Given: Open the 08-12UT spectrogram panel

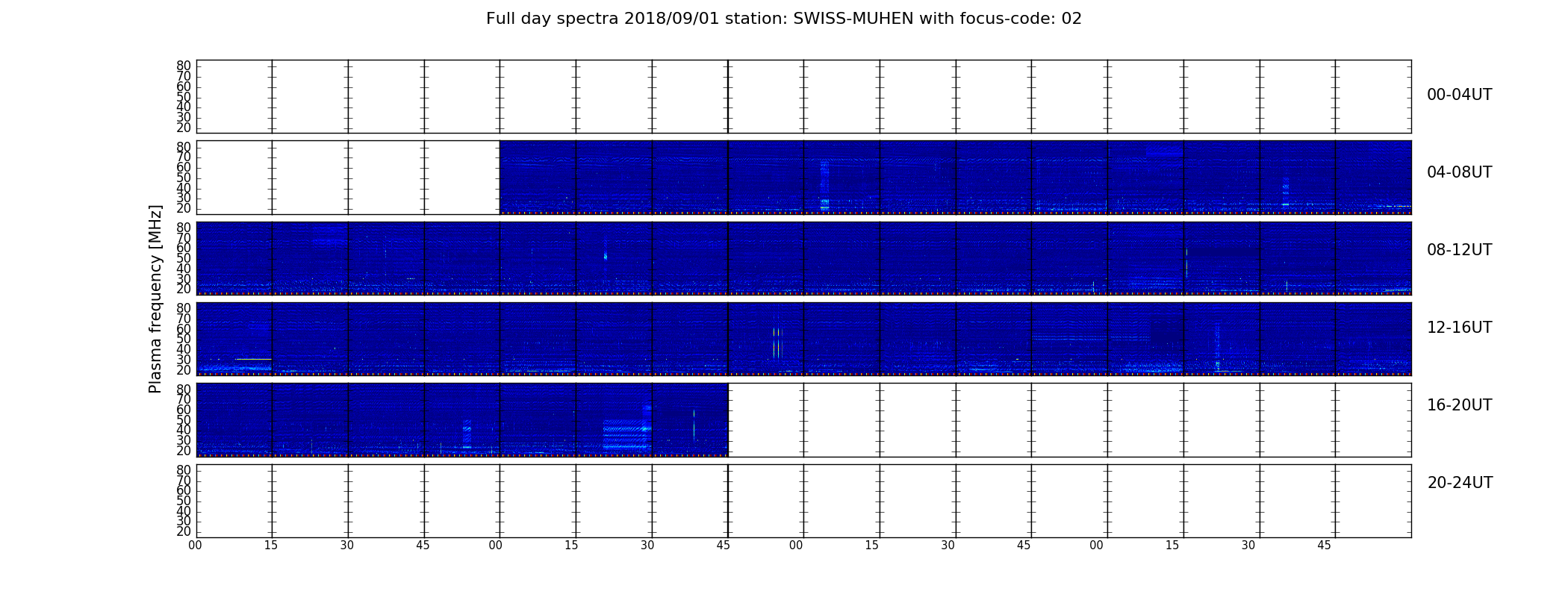Looking at the screenshot, I should click(x=803, y=258).
